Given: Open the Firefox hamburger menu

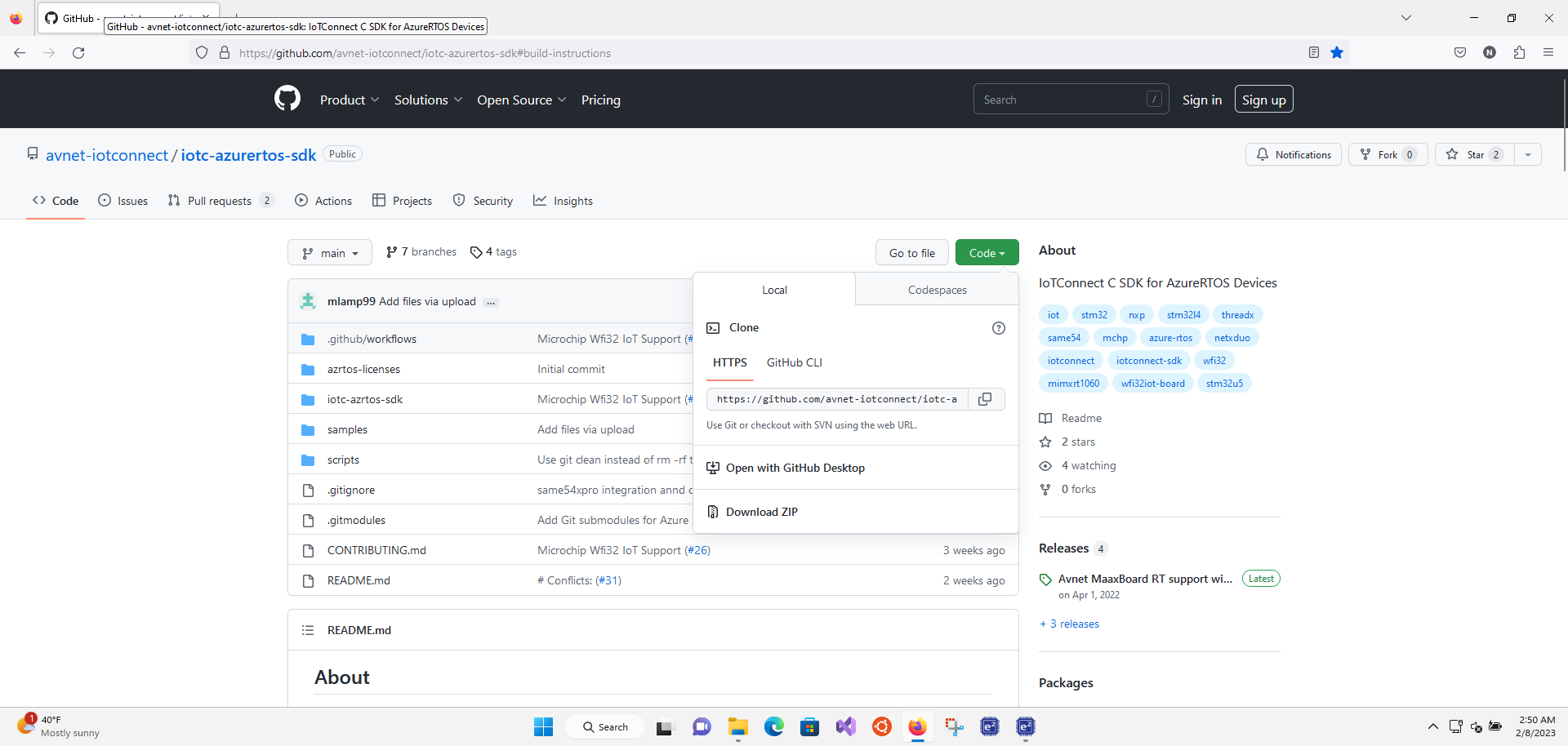Looking at the screenshot, I should [x=1548, y=53].
